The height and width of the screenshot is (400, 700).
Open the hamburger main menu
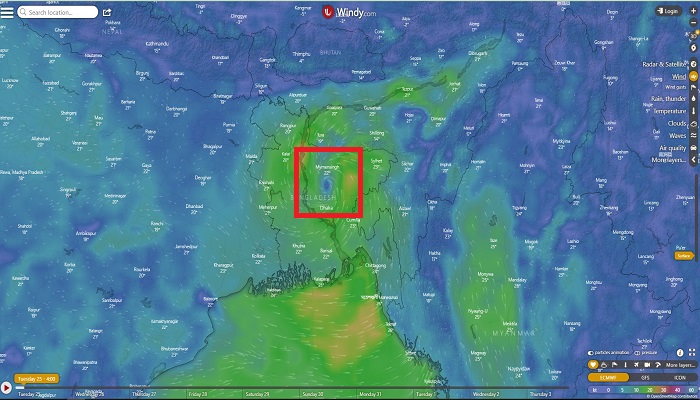[x=7, y=12]
